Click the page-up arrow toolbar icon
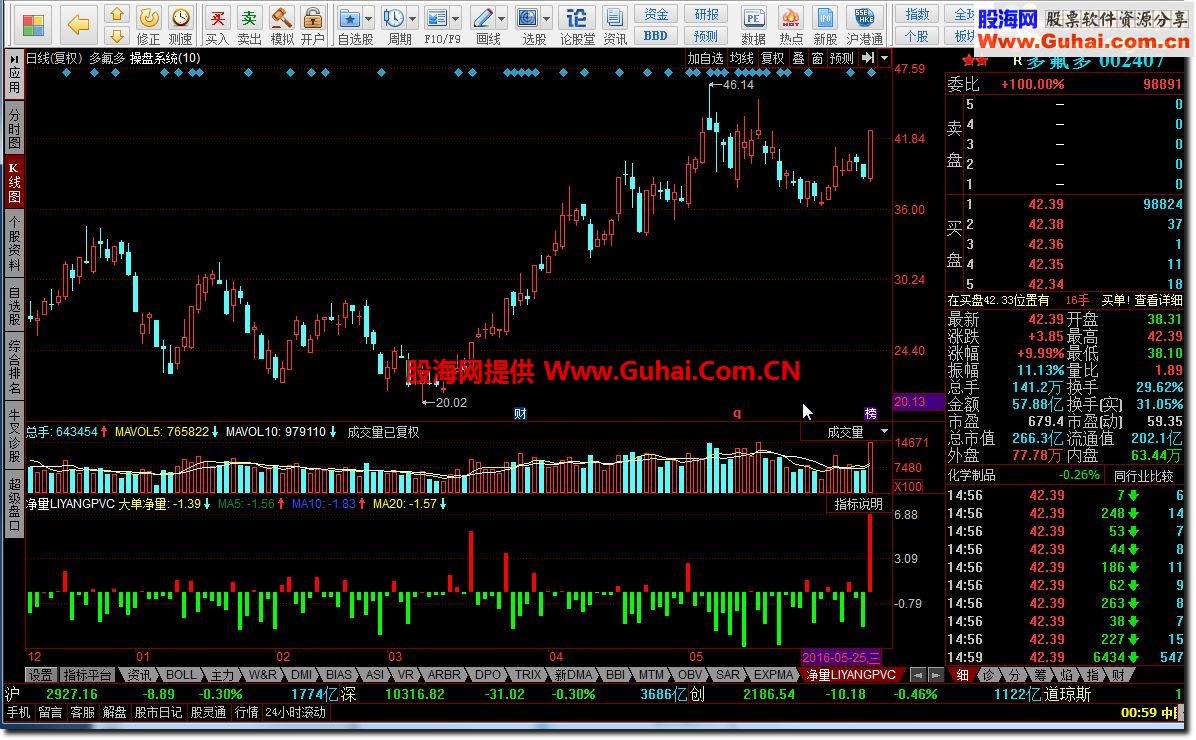The width and height of the screenshot is (1196, 740). click(117, 14)
